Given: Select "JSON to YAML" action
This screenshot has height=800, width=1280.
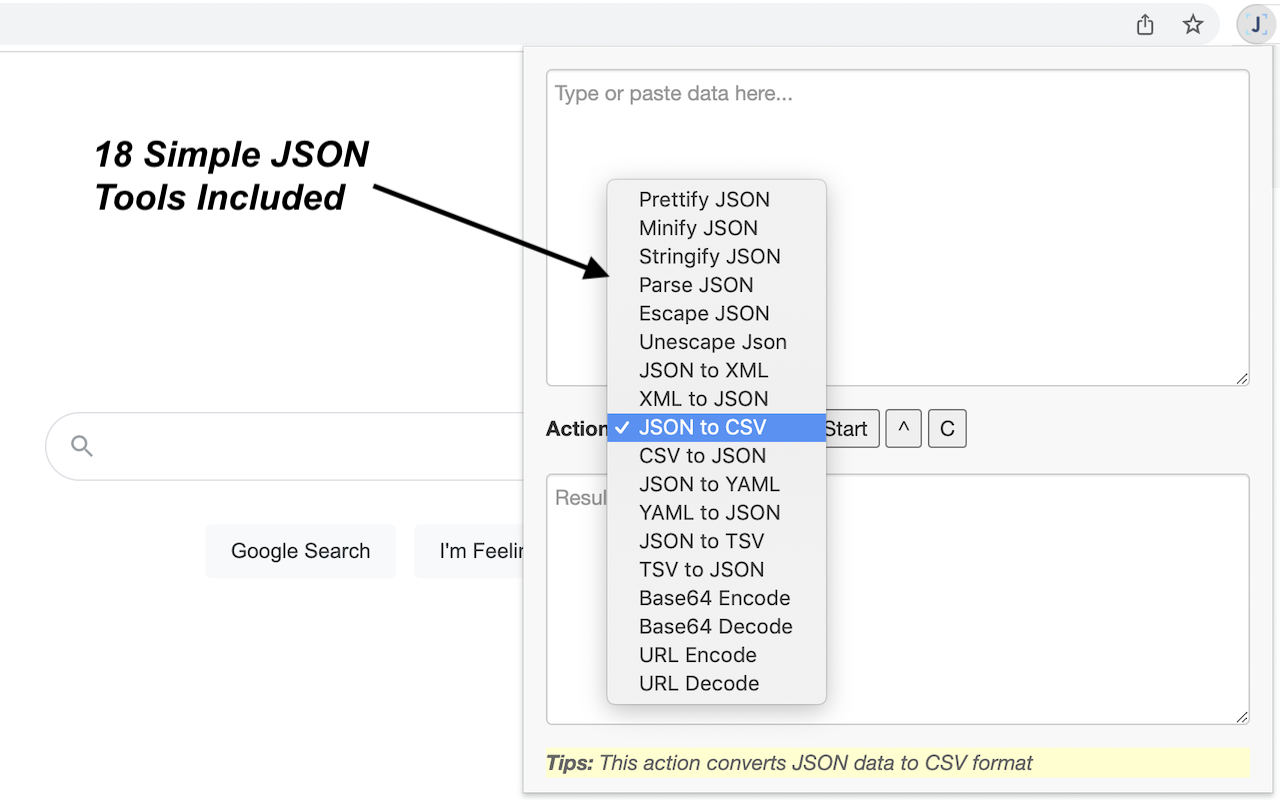Looking at the screenshot, I should point(709,484).
